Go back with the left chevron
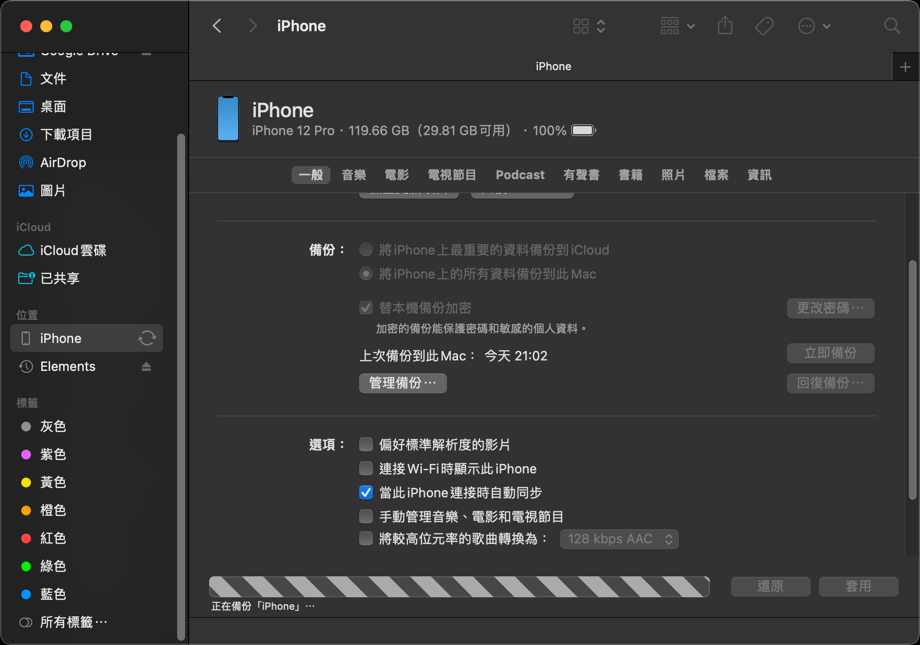Screen dimensions: 920x645 pos(217,26)
